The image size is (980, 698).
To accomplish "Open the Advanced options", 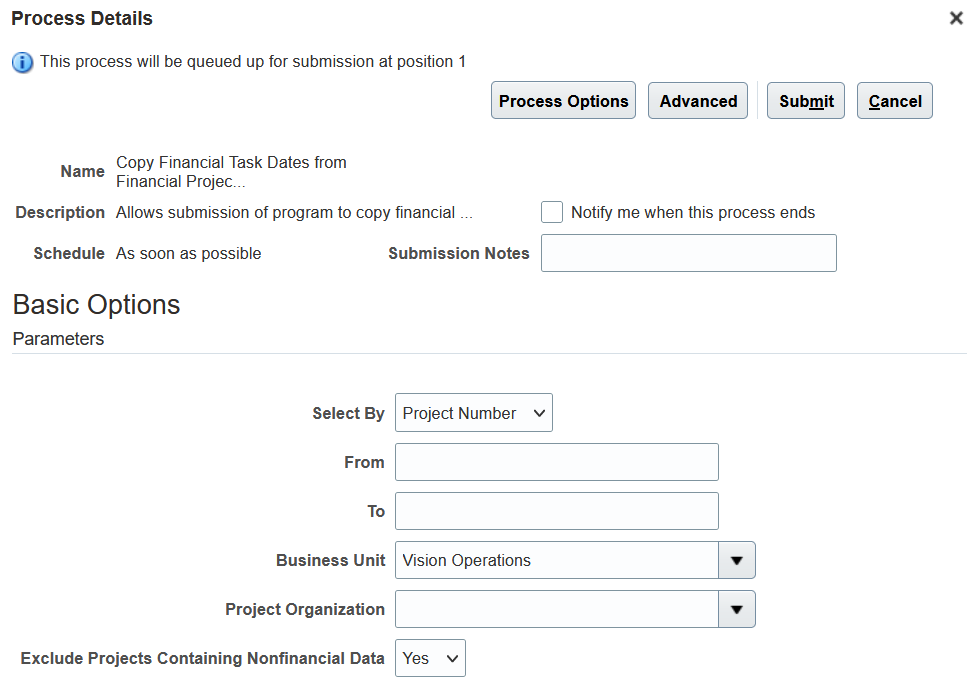I will [698, 101].
